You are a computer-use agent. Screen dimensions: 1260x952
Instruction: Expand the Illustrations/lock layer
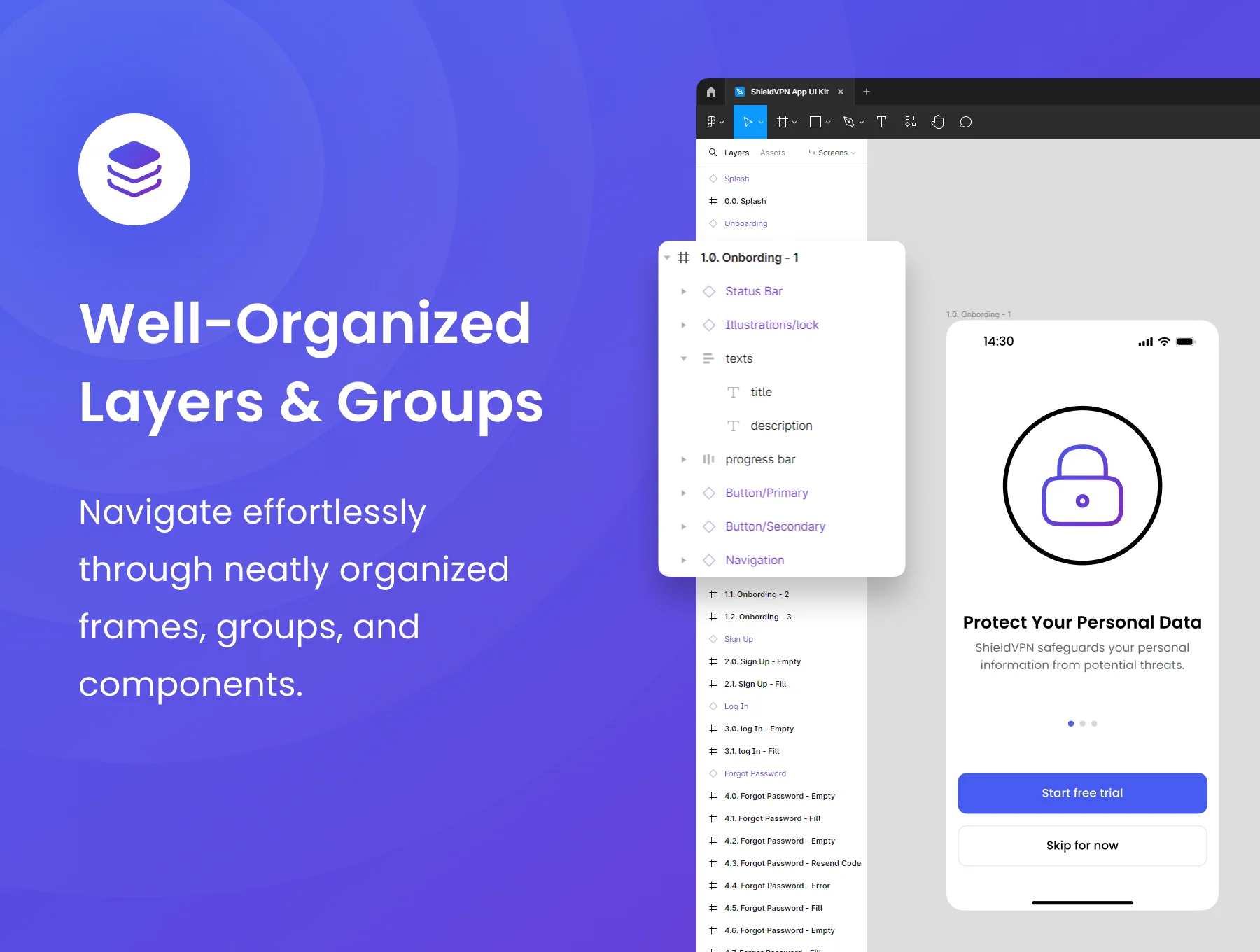[684, 325]
